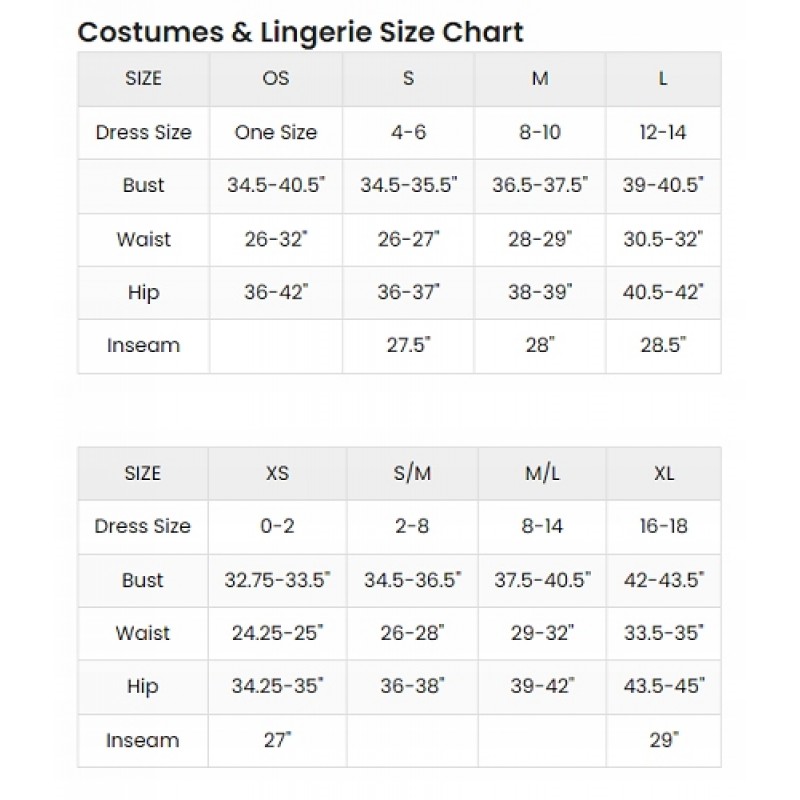This screenshot has width=800, height=800.
Task: Select the 32.75-33.5" bust cell
Action: 277,580
